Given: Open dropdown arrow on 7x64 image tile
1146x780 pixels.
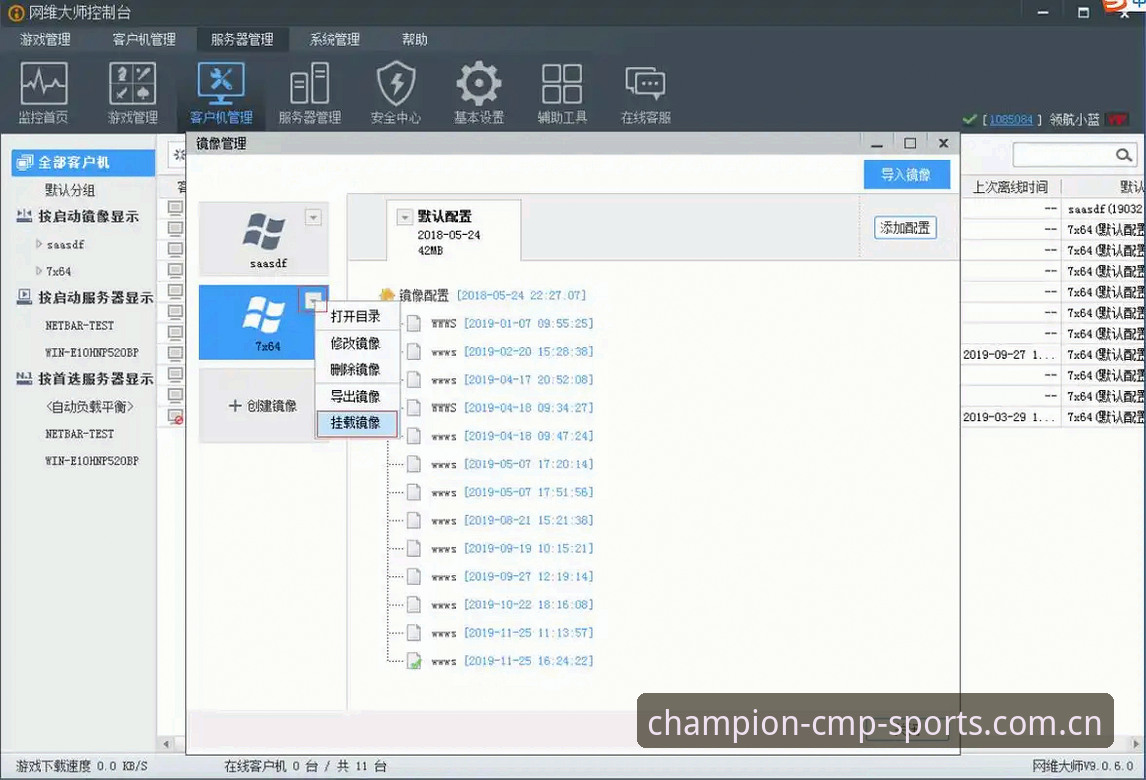Looking at the screenshot, I should coord(313,300).
